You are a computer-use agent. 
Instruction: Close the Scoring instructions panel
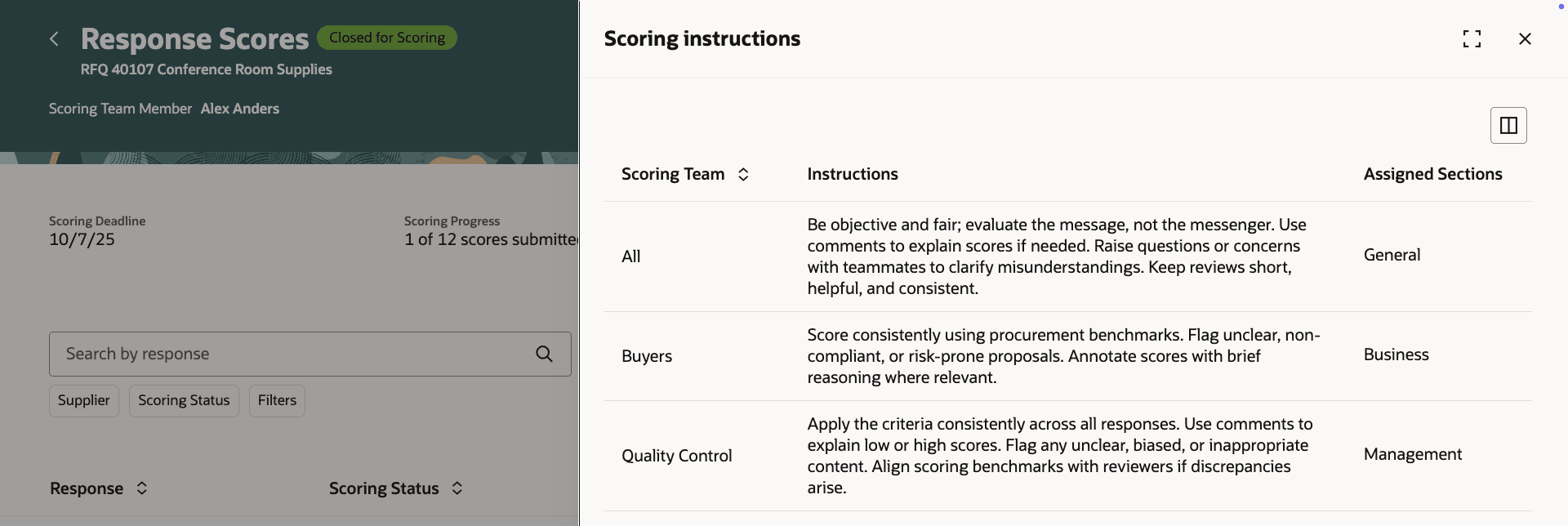[x=1525, y=38]
